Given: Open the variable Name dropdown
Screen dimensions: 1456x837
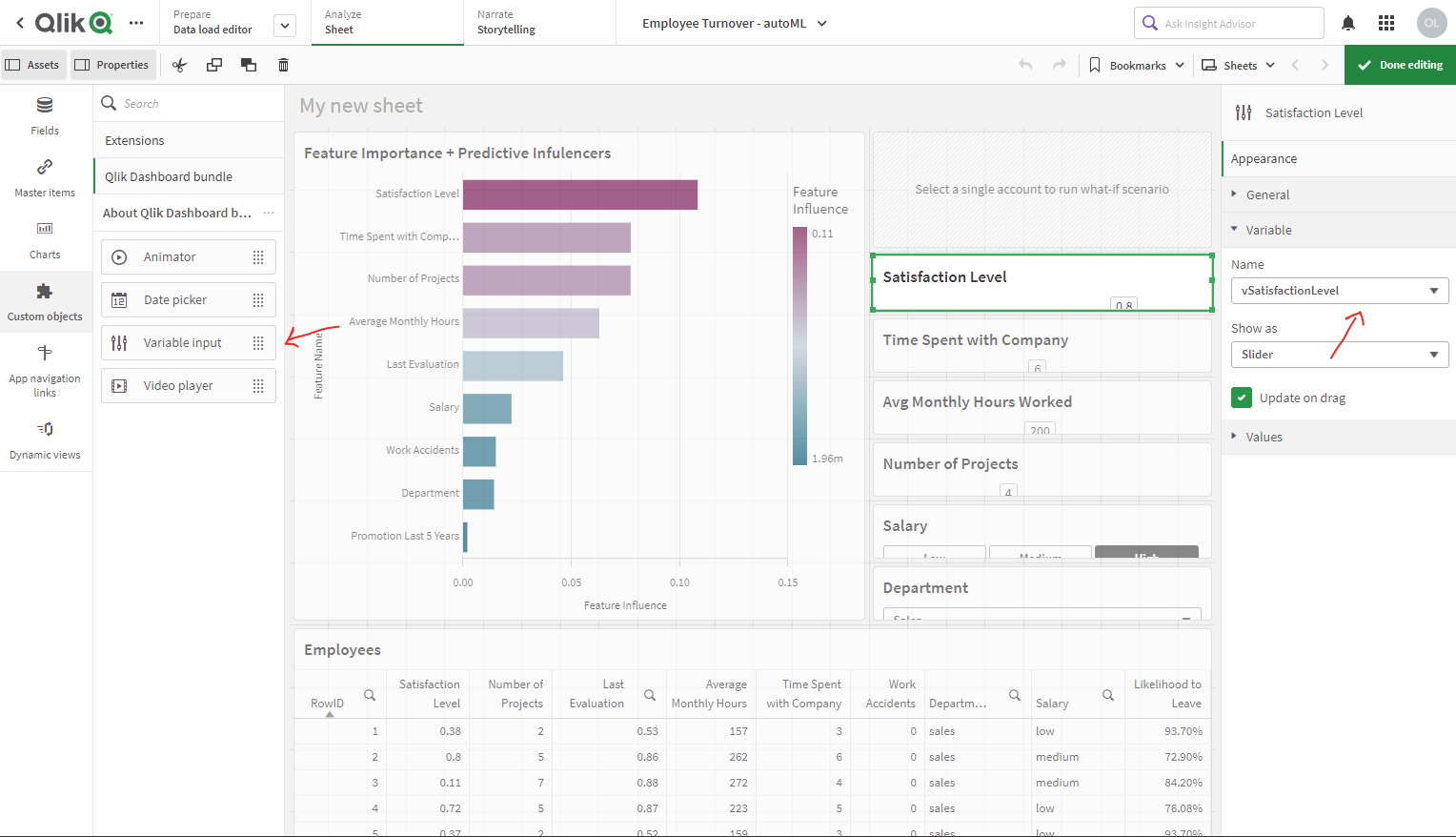Looking at the screenshot, I should (x=1339, y=291).
